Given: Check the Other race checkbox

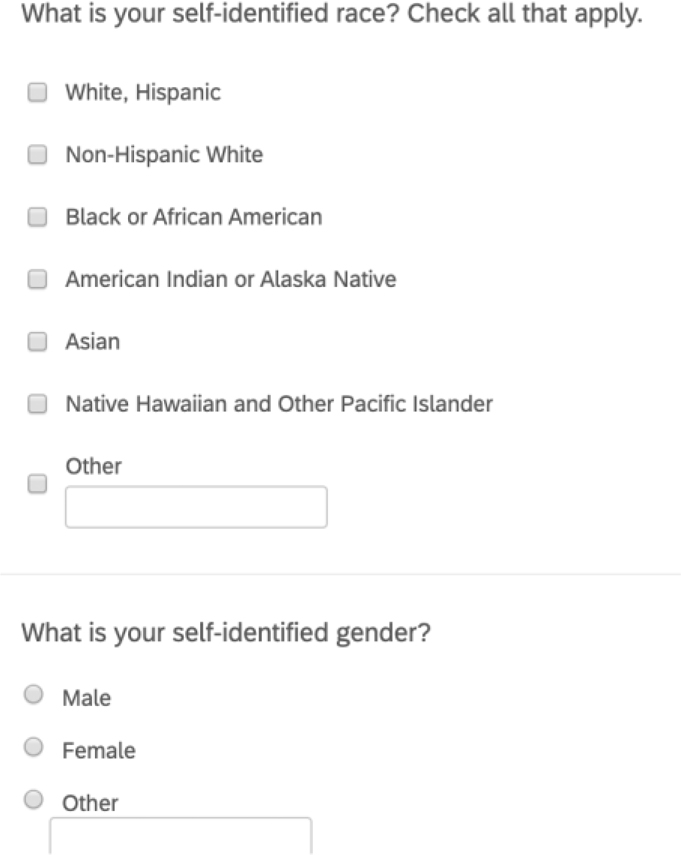Looking at the screenshot, I should coord(37,484).
